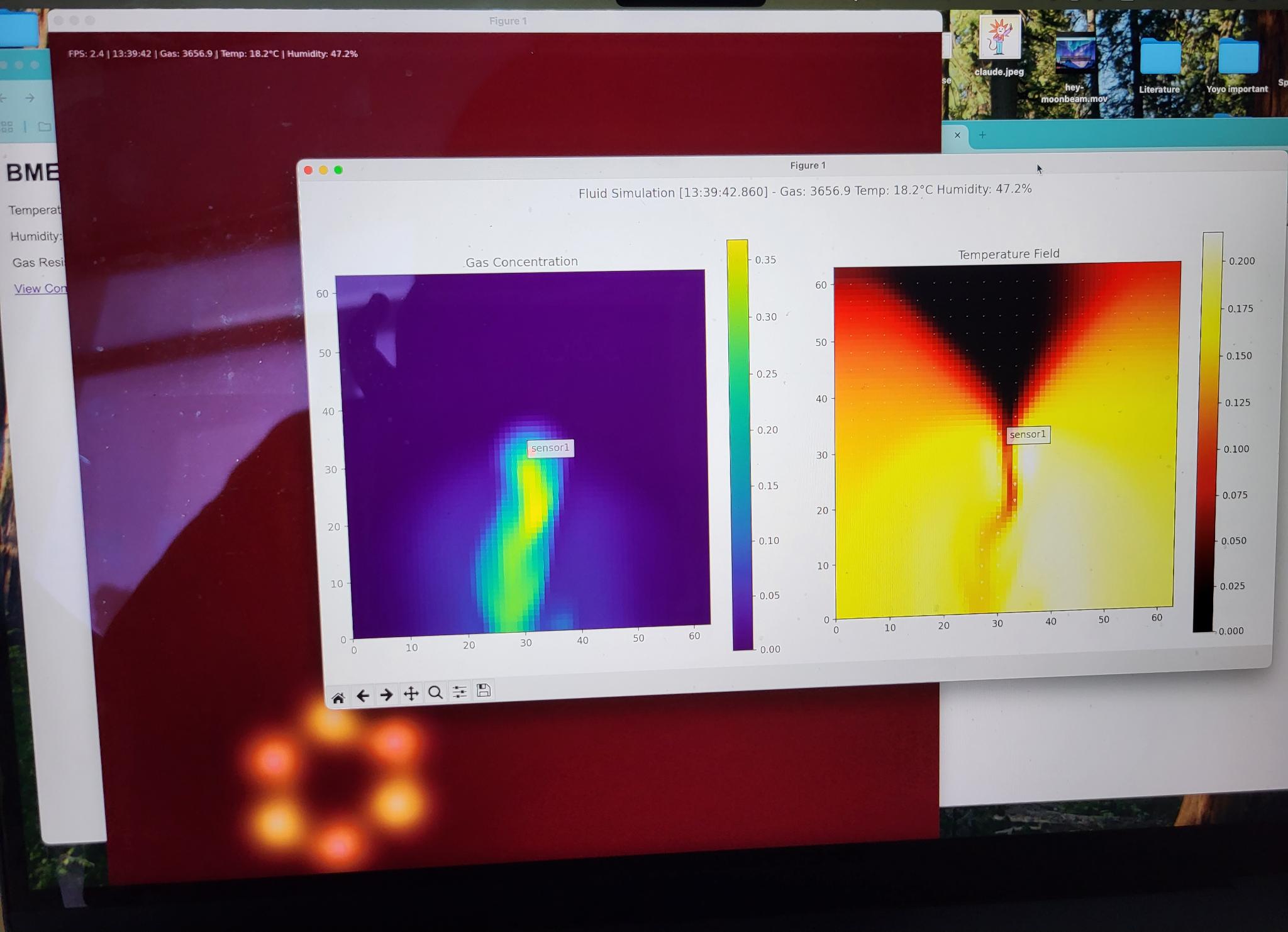Select the Zoom magnifier tool
The width and height of the screenshot is (1288, 932).
coord(435,692)
